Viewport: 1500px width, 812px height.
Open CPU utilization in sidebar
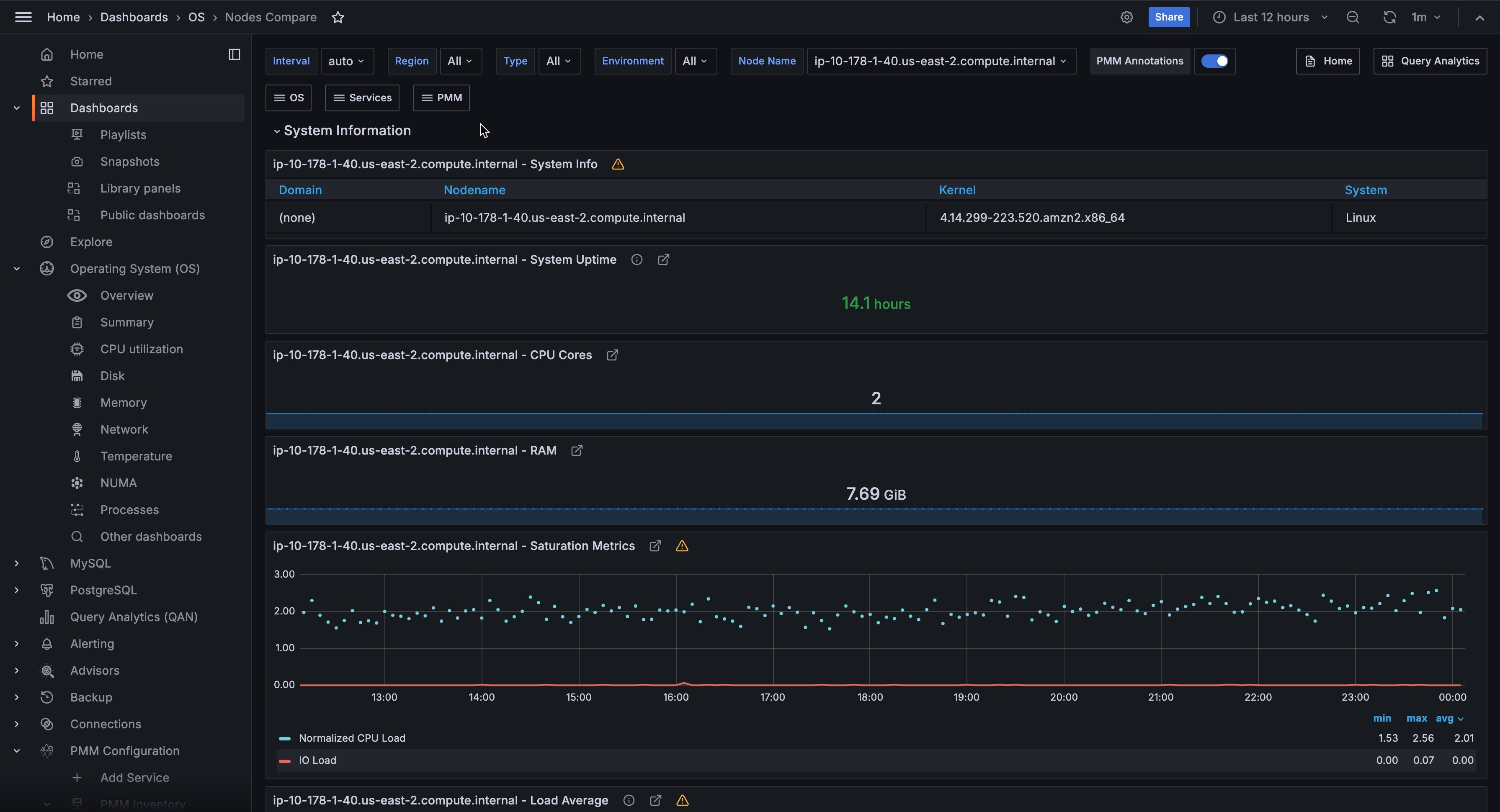click(142, 349)
